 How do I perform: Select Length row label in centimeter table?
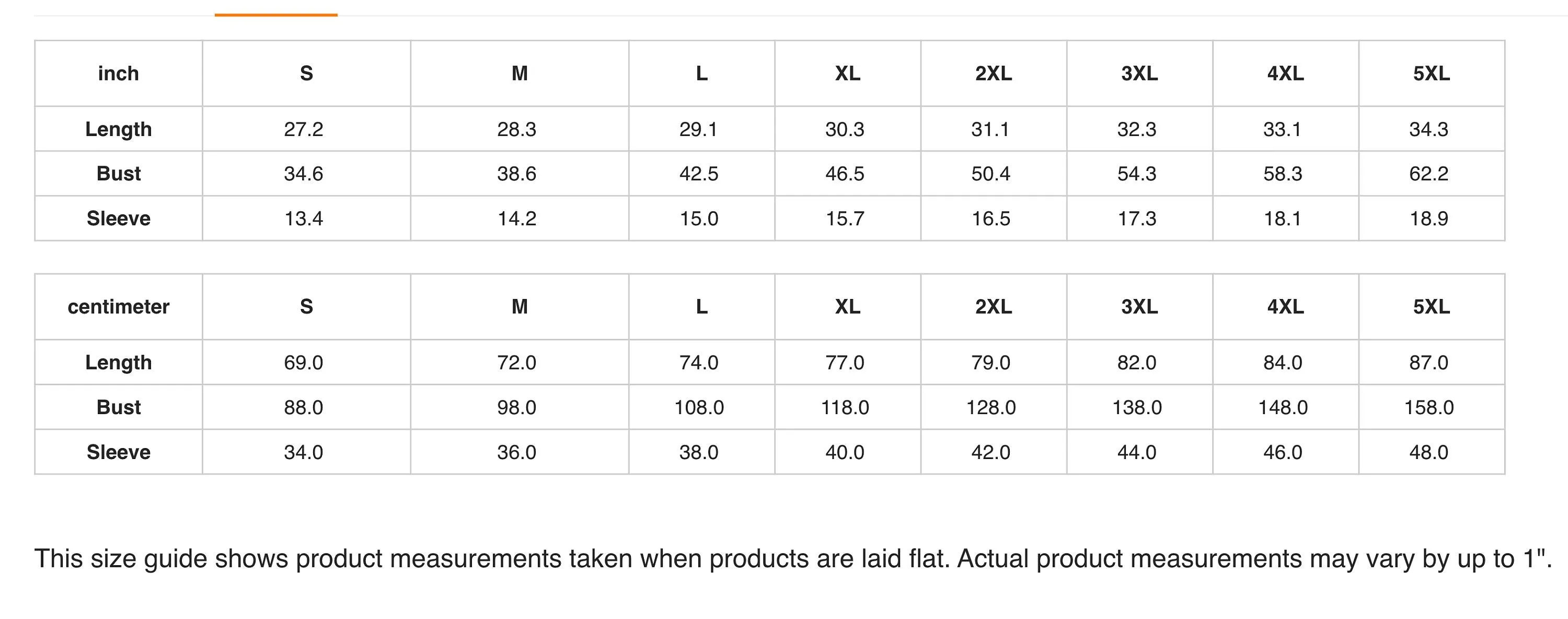point(119,362)
